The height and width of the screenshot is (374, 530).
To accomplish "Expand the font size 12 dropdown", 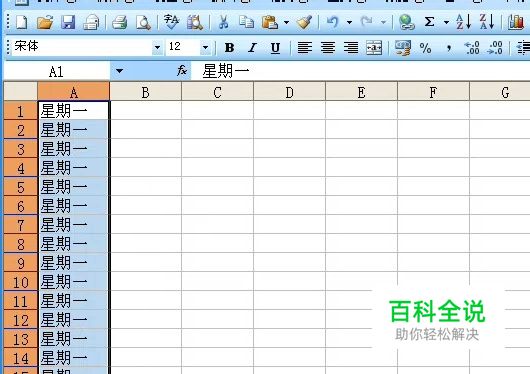I will 205,47.
